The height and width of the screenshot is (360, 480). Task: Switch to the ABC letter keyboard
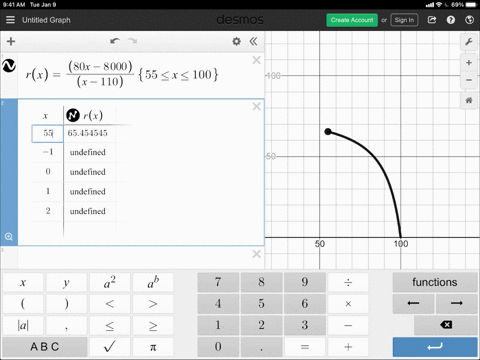pos(45,347)
